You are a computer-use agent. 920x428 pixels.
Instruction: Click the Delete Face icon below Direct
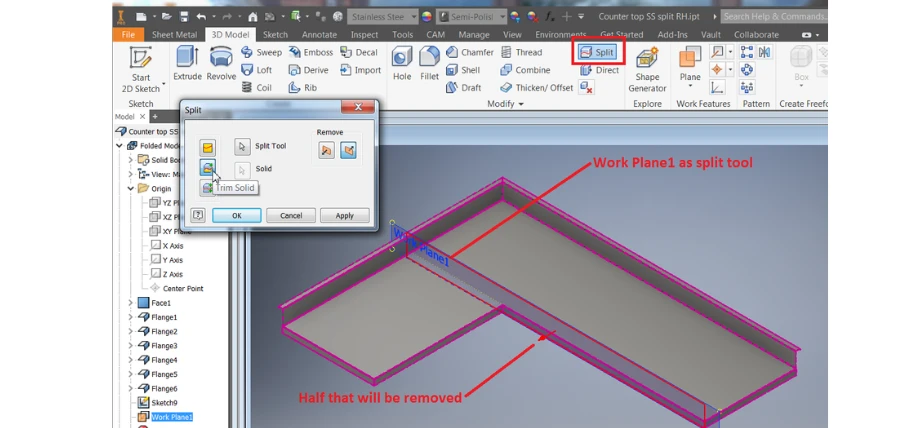(x=586, y=87)
